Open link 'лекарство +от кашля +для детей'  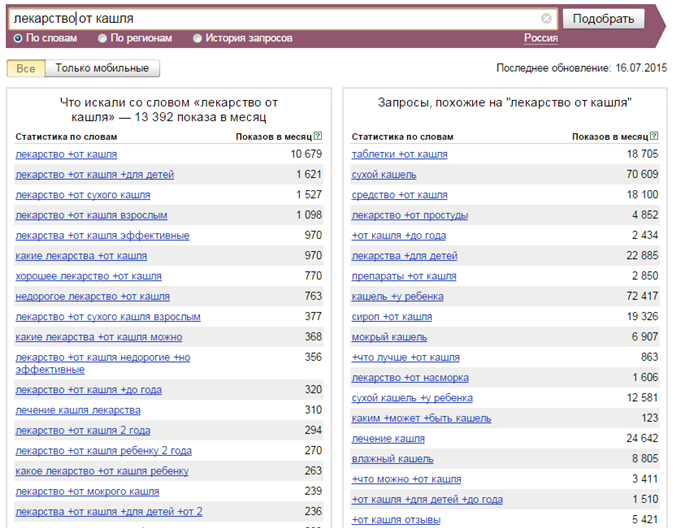pos(95,175)
